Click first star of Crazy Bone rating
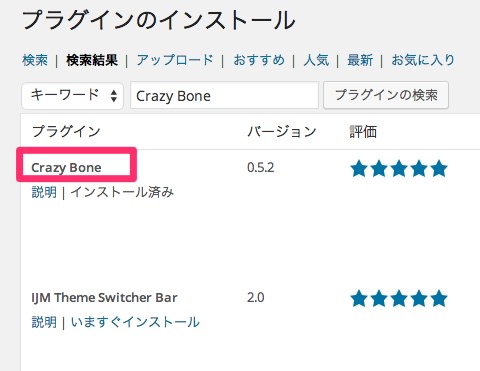 (x=359, y=168)
